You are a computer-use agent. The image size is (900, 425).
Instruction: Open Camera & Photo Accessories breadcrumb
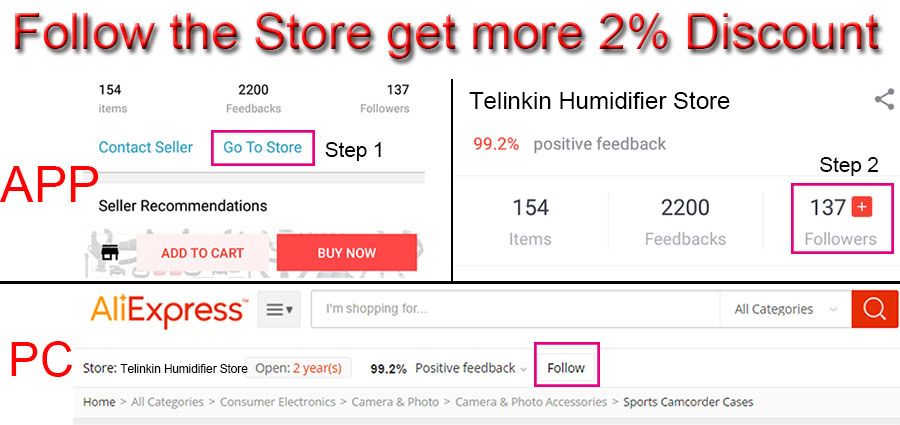point(531,402)
